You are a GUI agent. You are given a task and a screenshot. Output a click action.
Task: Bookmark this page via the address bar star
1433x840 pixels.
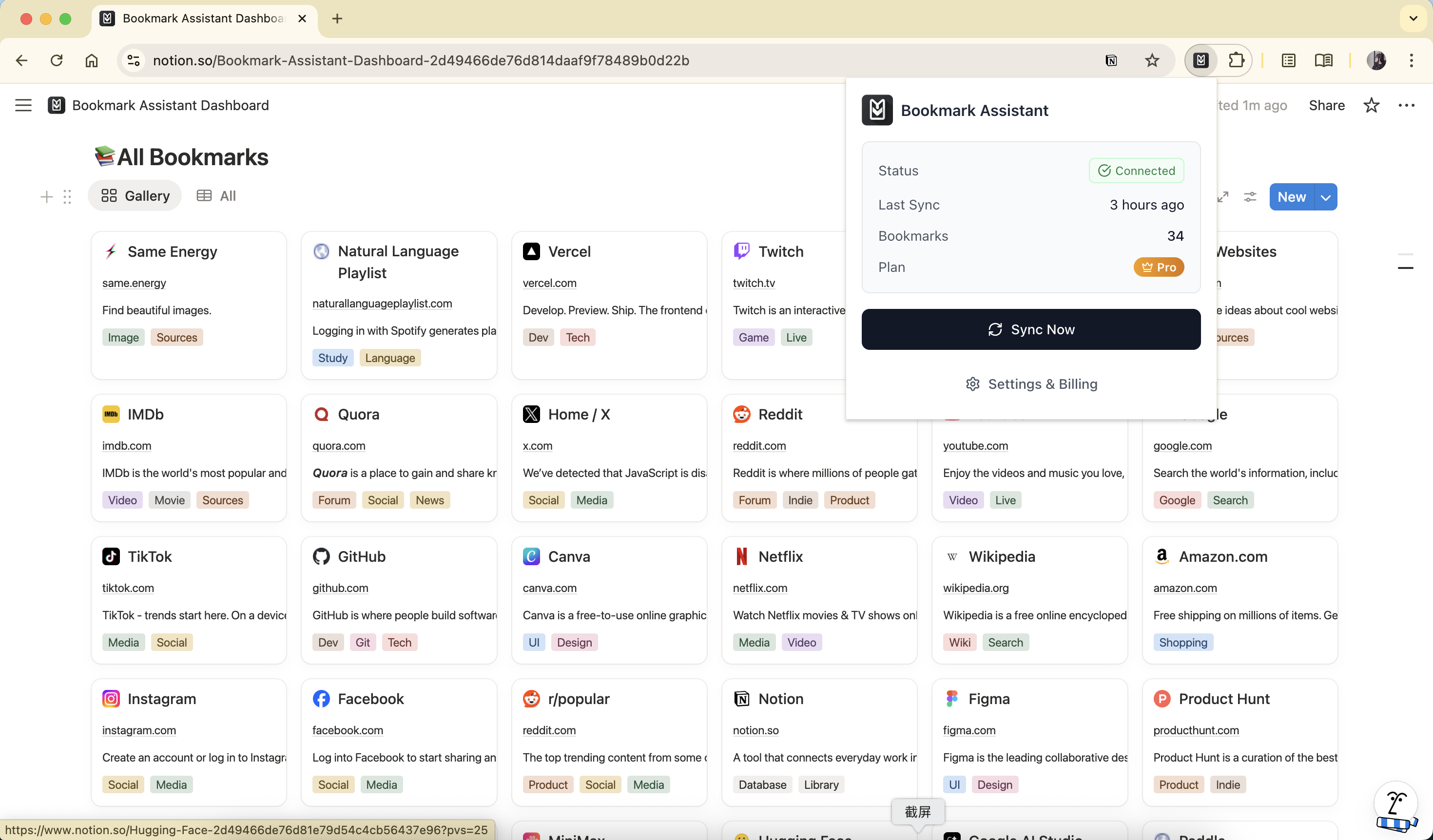pos(1152,60)
